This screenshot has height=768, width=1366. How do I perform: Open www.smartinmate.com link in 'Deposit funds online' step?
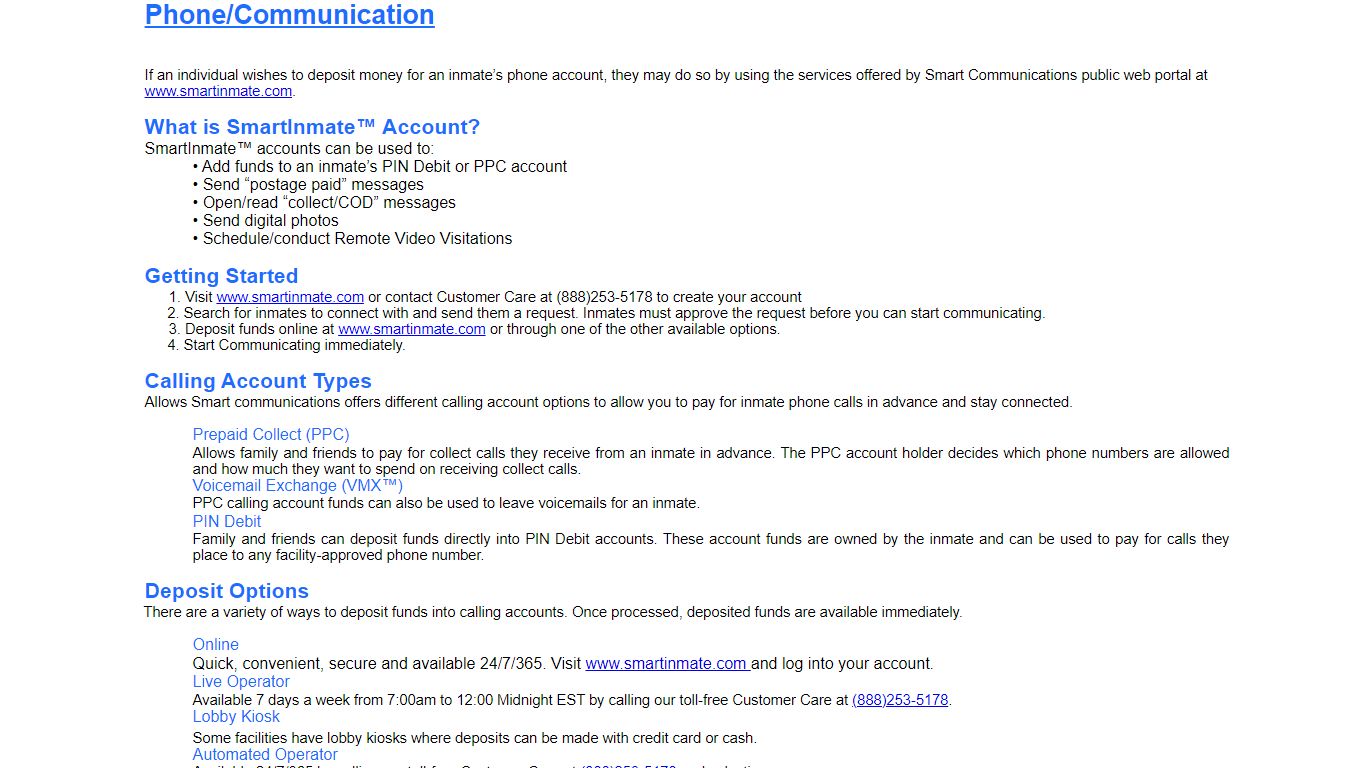point(412,329)
